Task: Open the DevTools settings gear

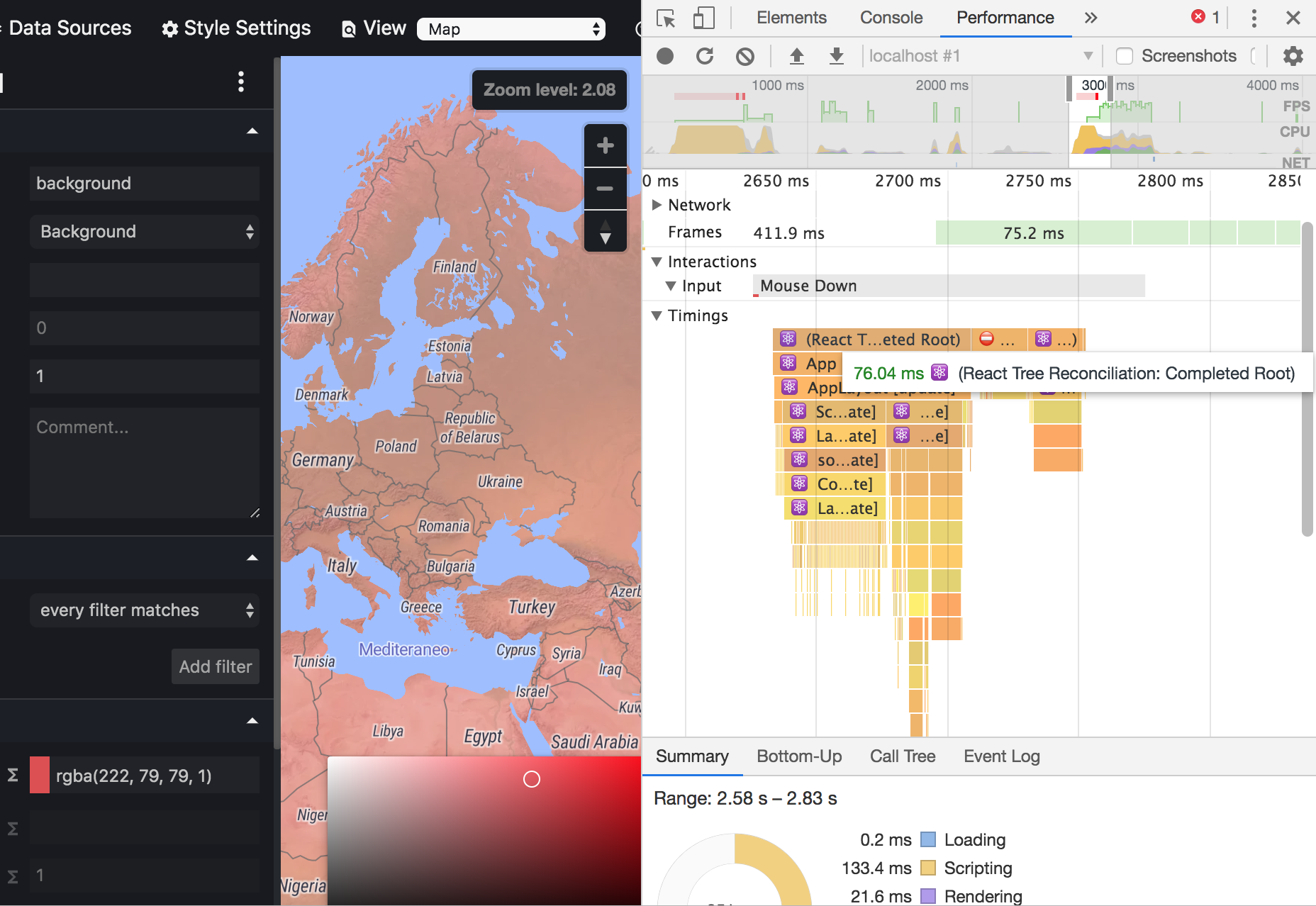Action: 1293,56
